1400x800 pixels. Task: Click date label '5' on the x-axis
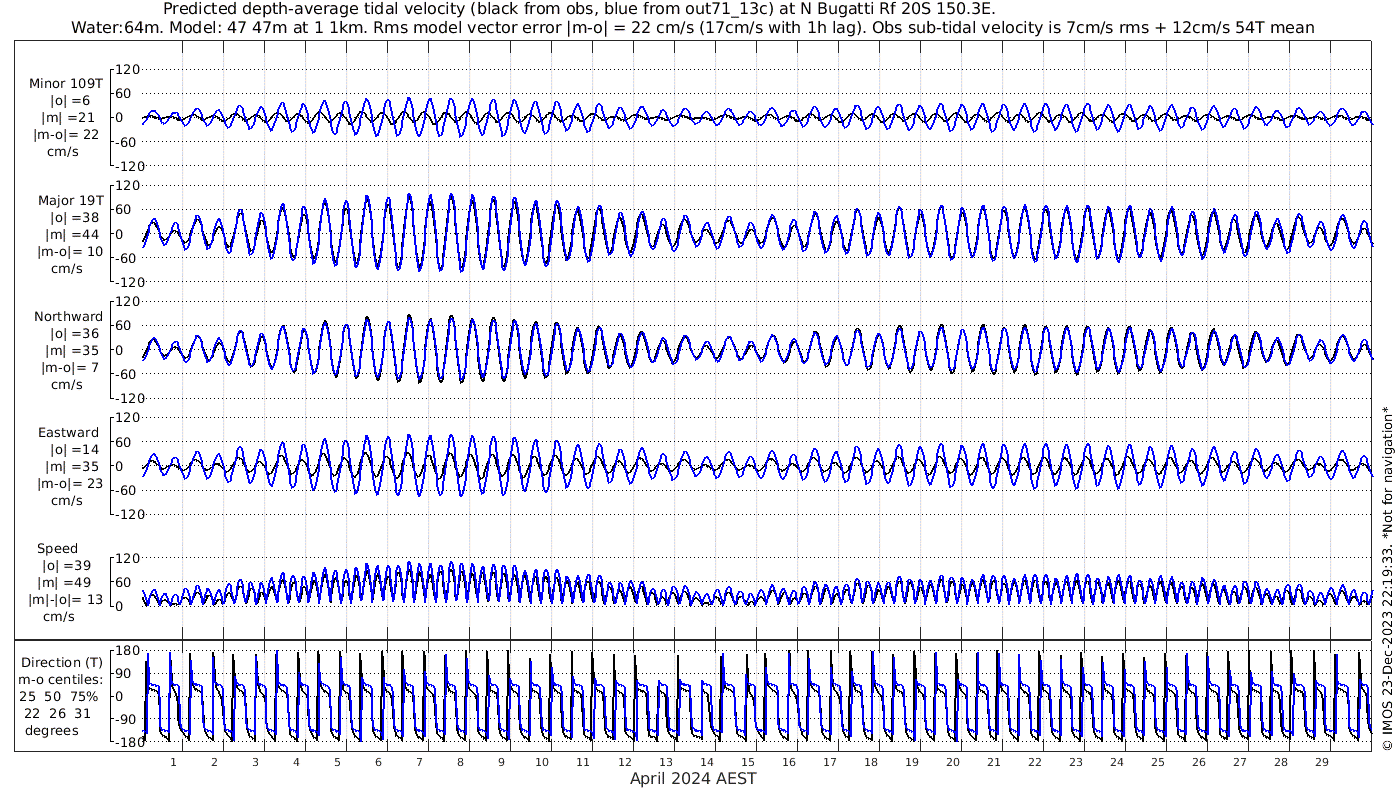pos(338,763)
